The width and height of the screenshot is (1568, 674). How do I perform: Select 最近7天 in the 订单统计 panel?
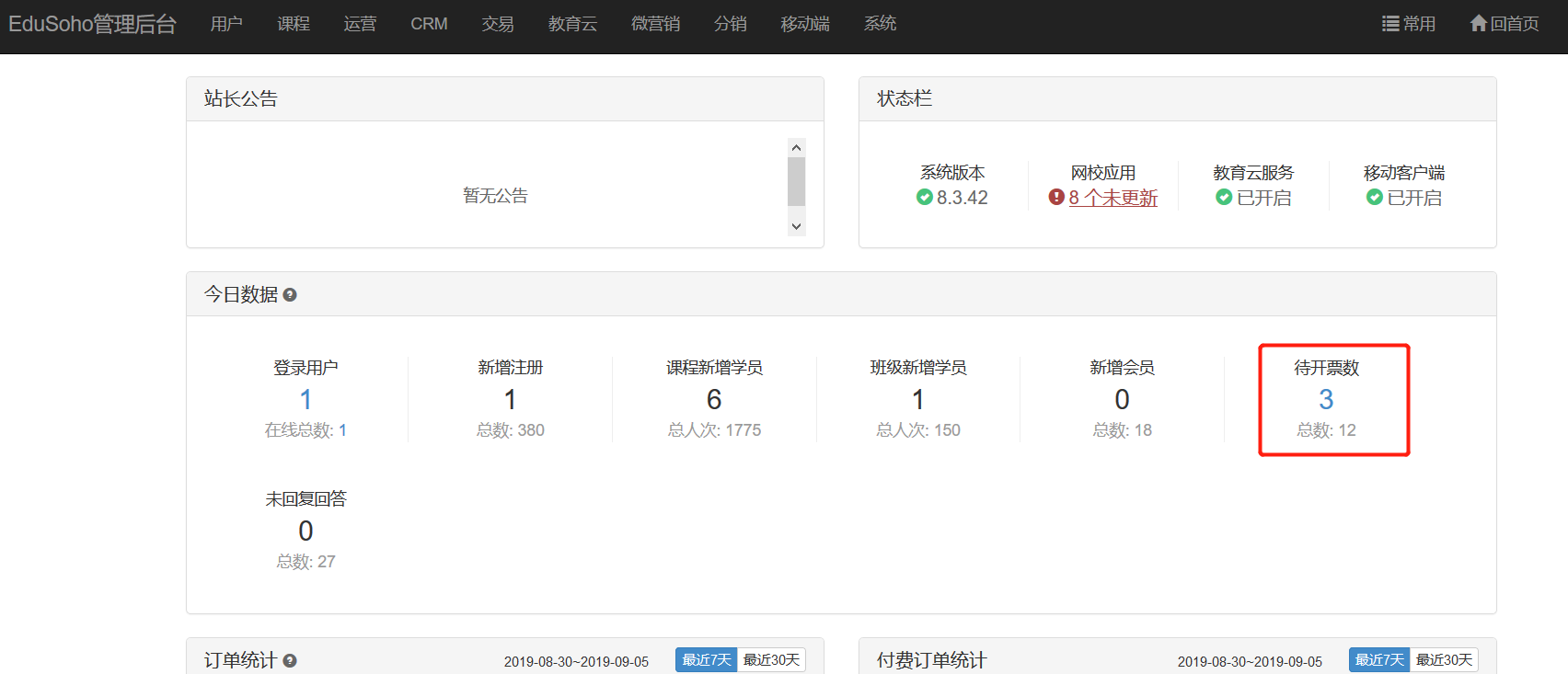tap(706, 660)
